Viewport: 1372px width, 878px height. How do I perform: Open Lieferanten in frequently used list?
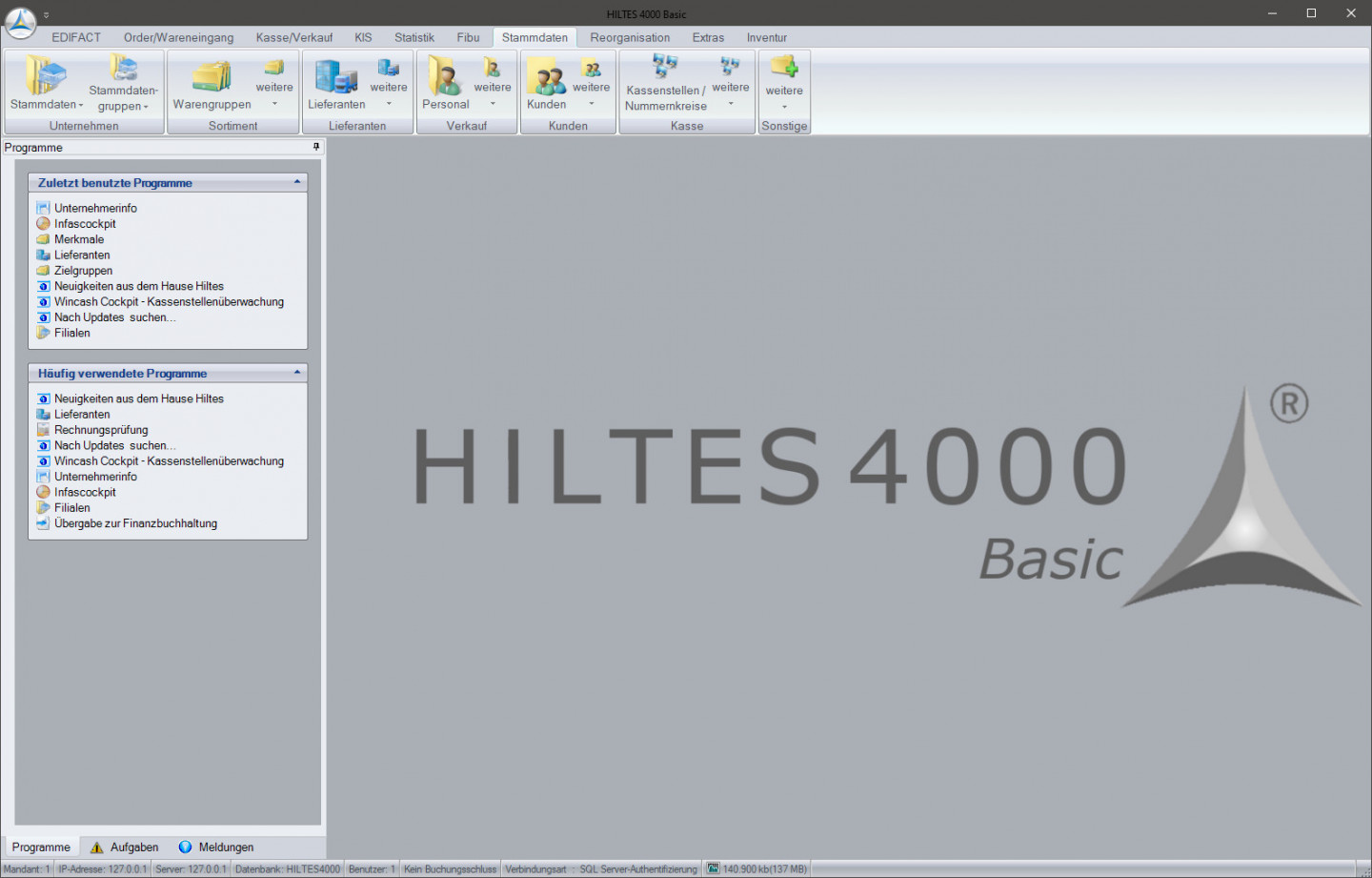pyautogui.click(x=82, y=414)
